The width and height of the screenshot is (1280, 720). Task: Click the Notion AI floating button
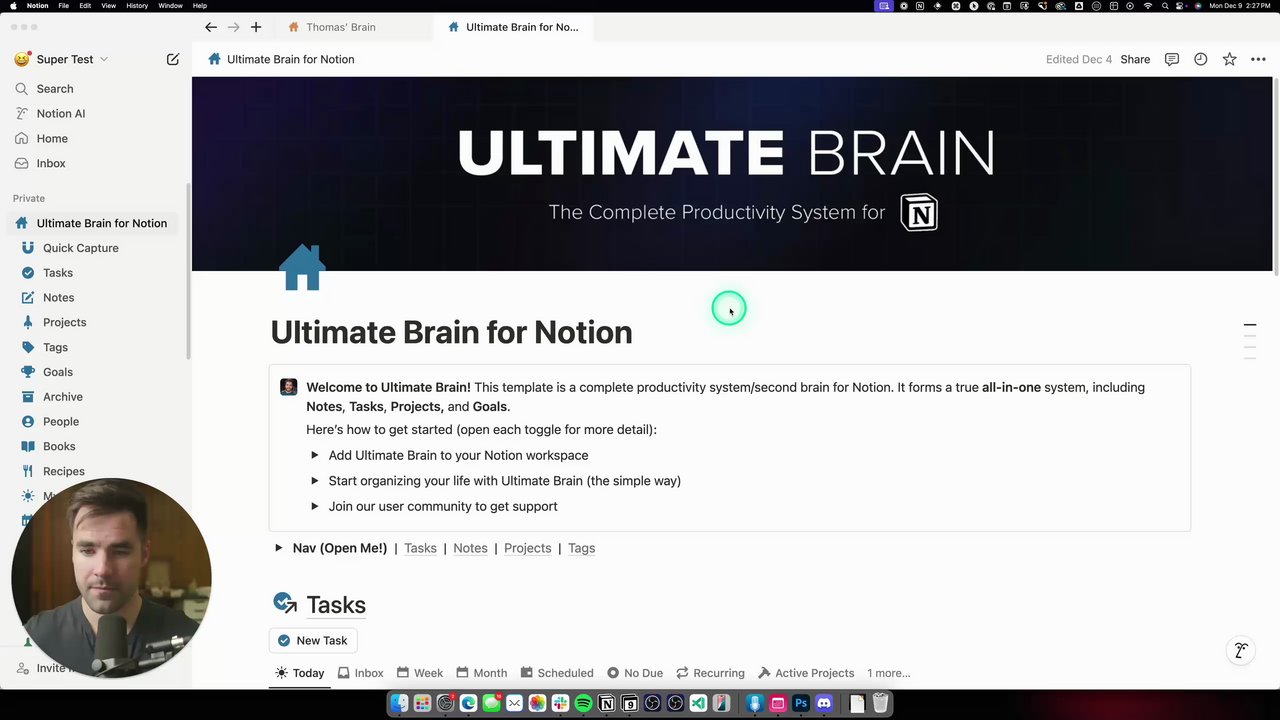tap(1241, 651)
